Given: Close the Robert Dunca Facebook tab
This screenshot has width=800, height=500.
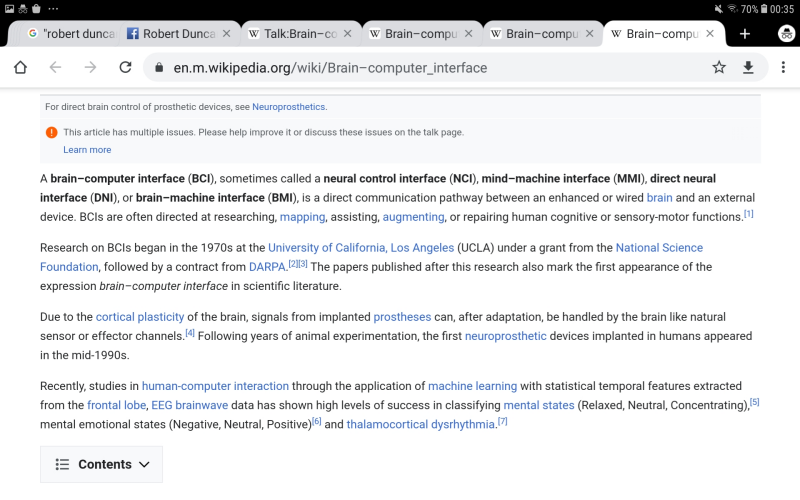Looking at the screenshot, I should coord(227,34).
